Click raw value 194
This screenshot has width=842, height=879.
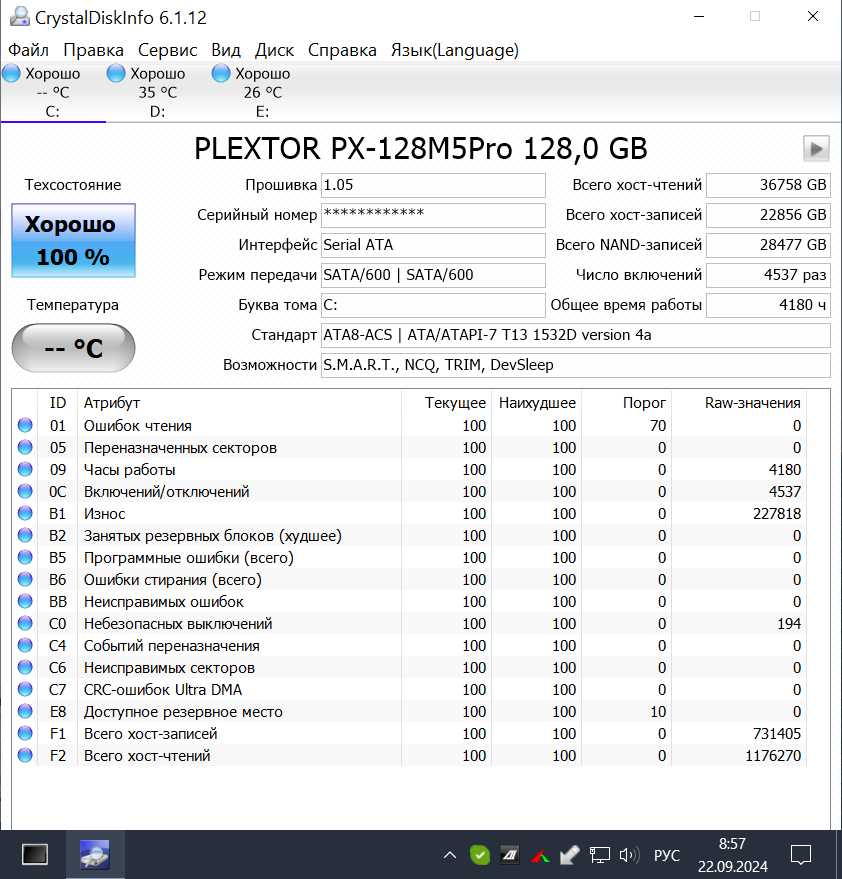(789, 624)
